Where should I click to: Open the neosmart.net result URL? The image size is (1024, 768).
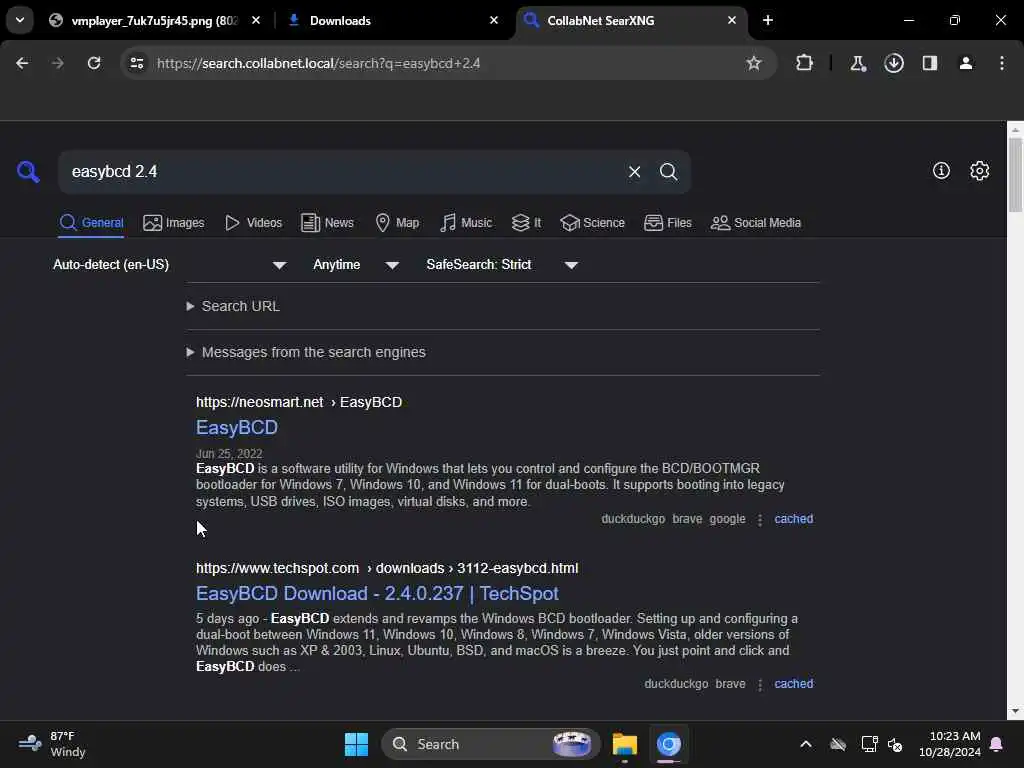[x=299, y=402]
